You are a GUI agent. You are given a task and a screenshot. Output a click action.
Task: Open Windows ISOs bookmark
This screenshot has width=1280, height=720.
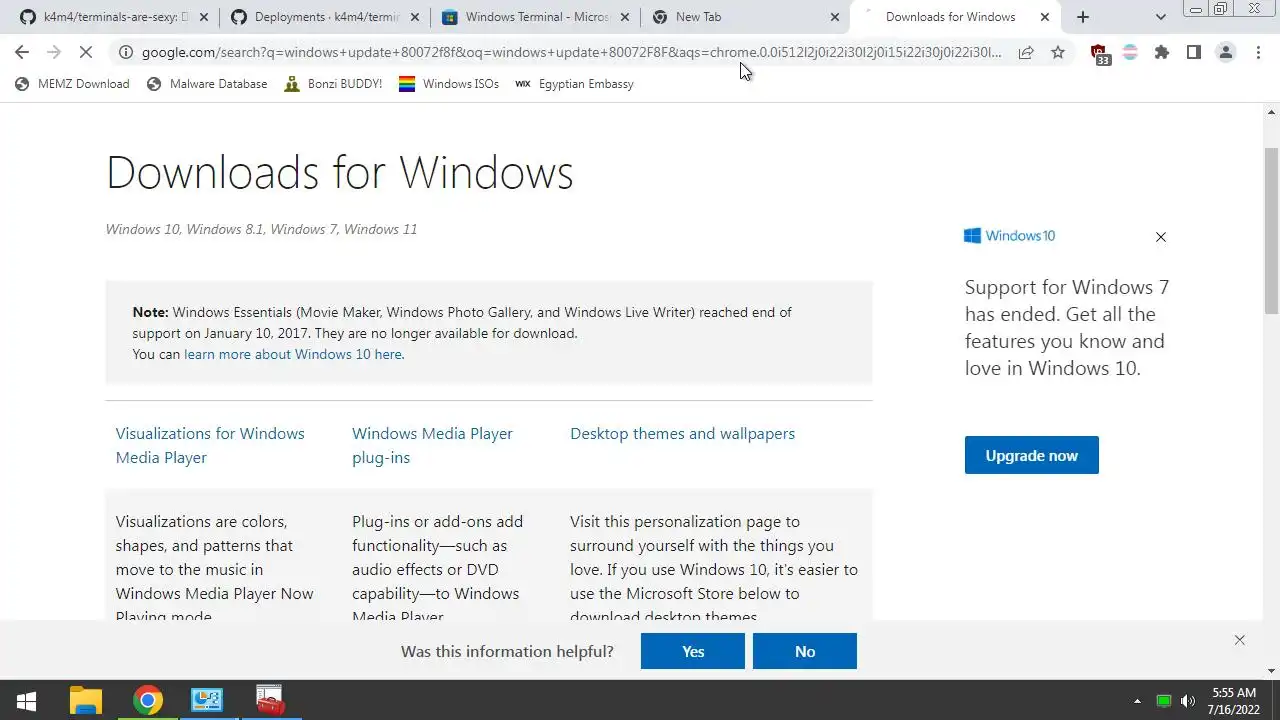(x=449, y=84)
